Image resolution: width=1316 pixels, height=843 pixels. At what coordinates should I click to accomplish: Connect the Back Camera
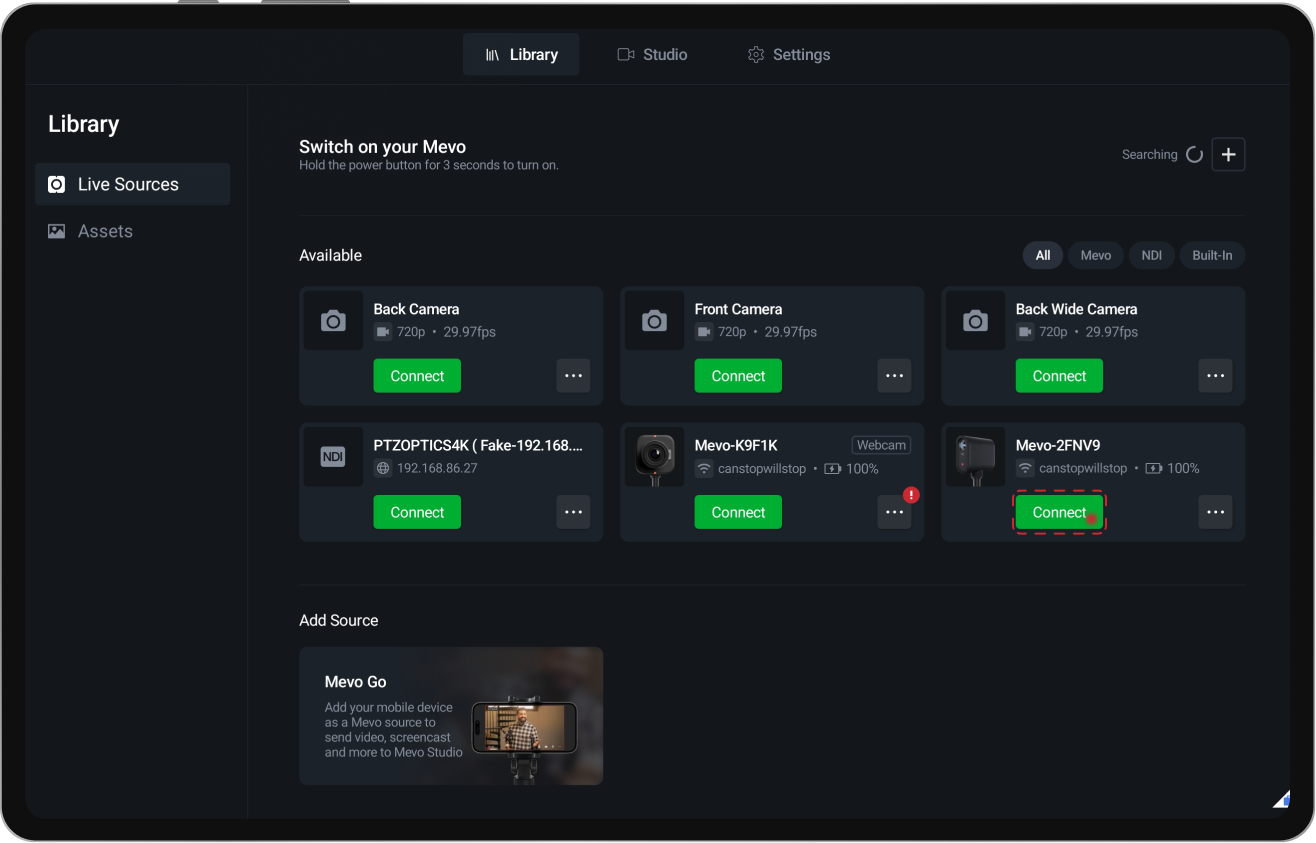[417, 376]
